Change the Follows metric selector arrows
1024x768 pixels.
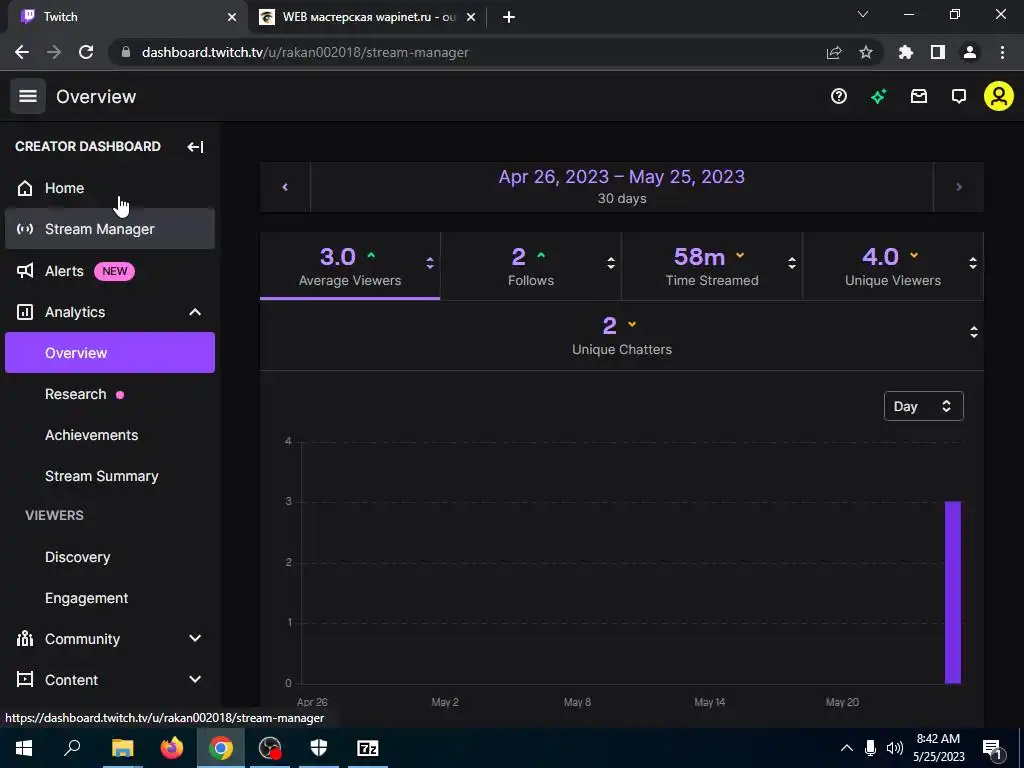click(x=611, y=263)
